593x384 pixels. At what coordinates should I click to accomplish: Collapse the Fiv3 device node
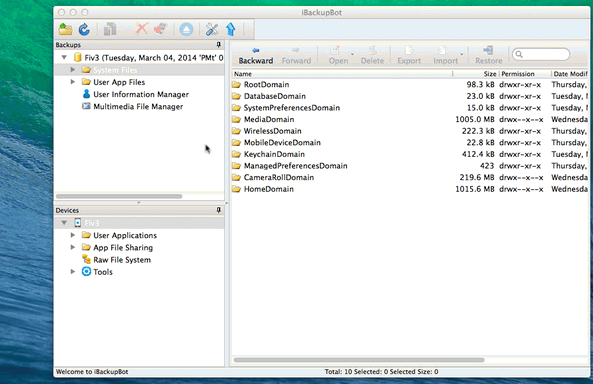pyautogui.click(x=64, y=223)
